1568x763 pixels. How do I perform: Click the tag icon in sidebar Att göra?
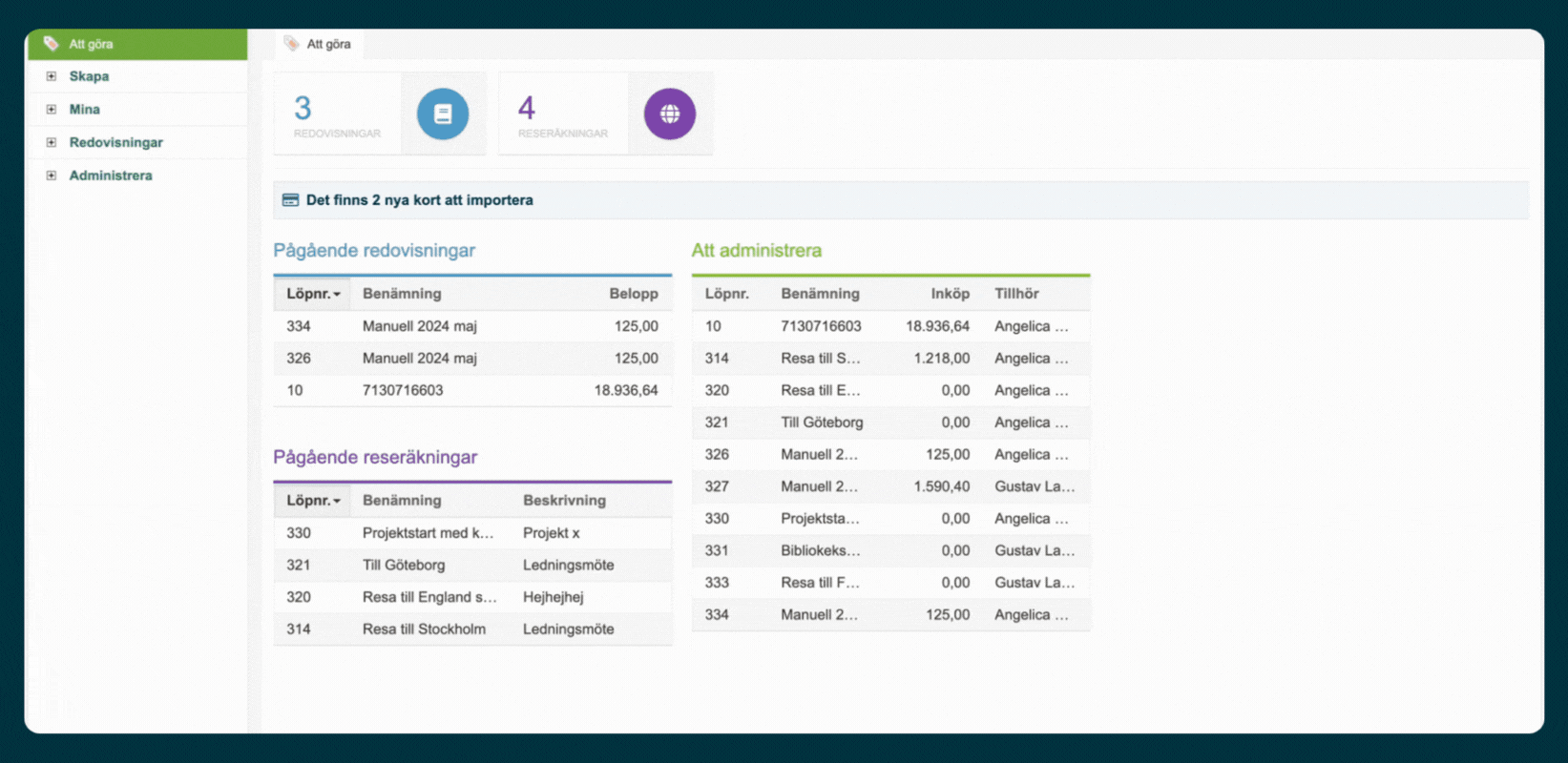tap(52, 44)
